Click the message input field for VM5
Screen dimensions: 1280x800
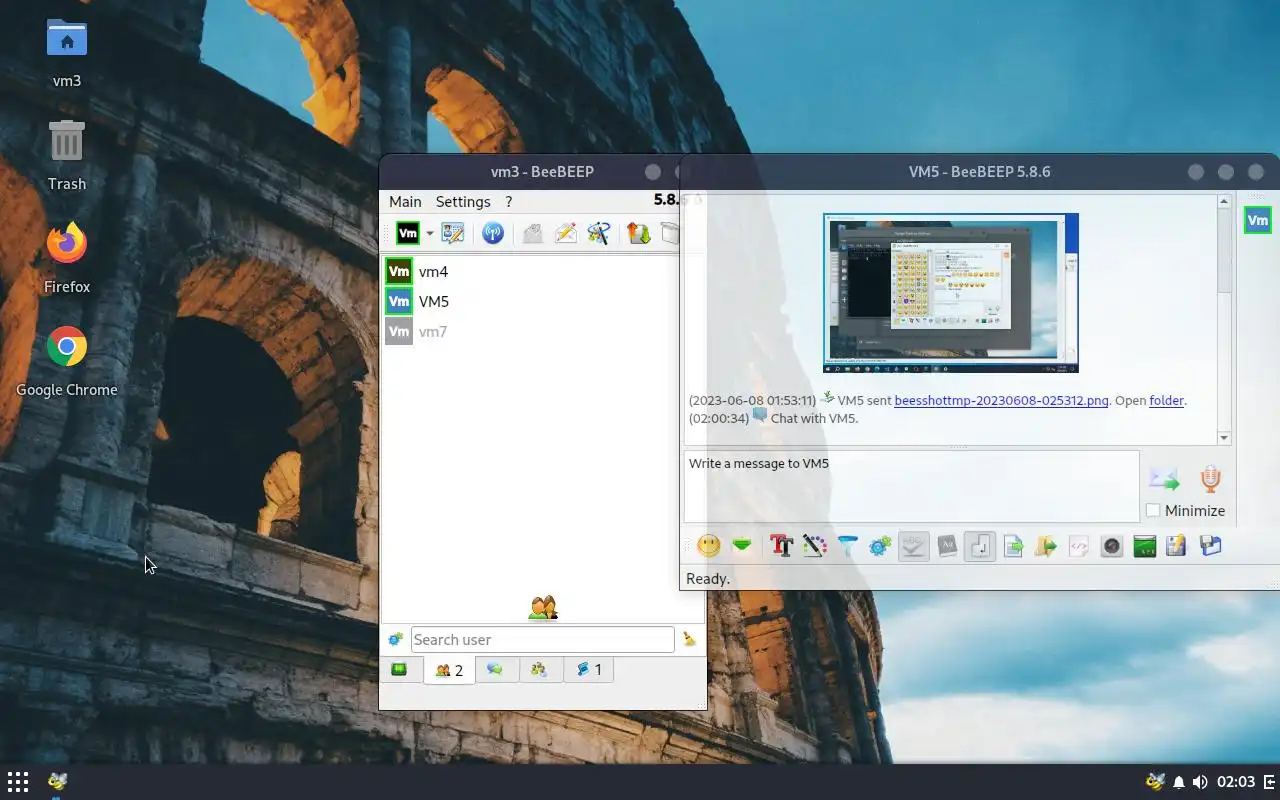tap(911, 486)
